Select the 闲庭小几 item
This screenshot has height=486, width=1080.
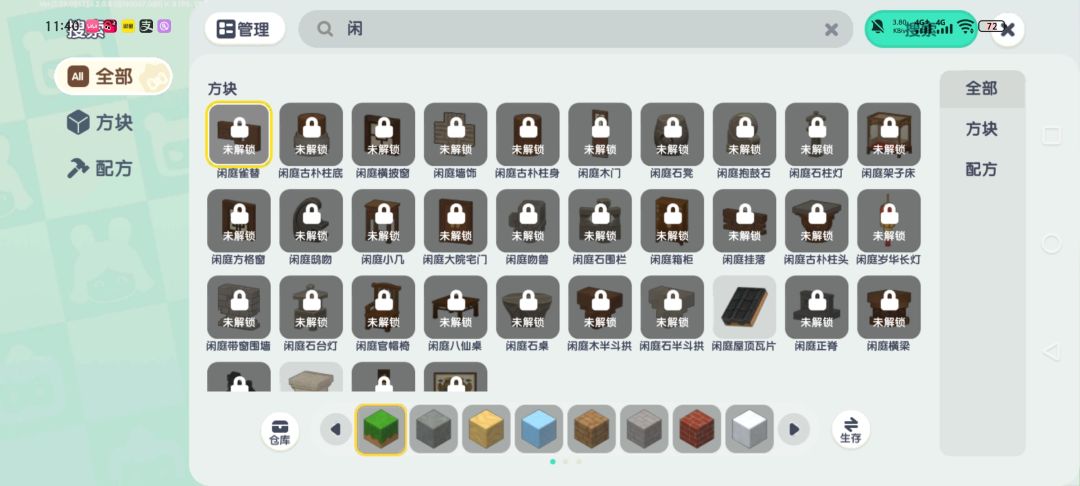pos(383,221)
